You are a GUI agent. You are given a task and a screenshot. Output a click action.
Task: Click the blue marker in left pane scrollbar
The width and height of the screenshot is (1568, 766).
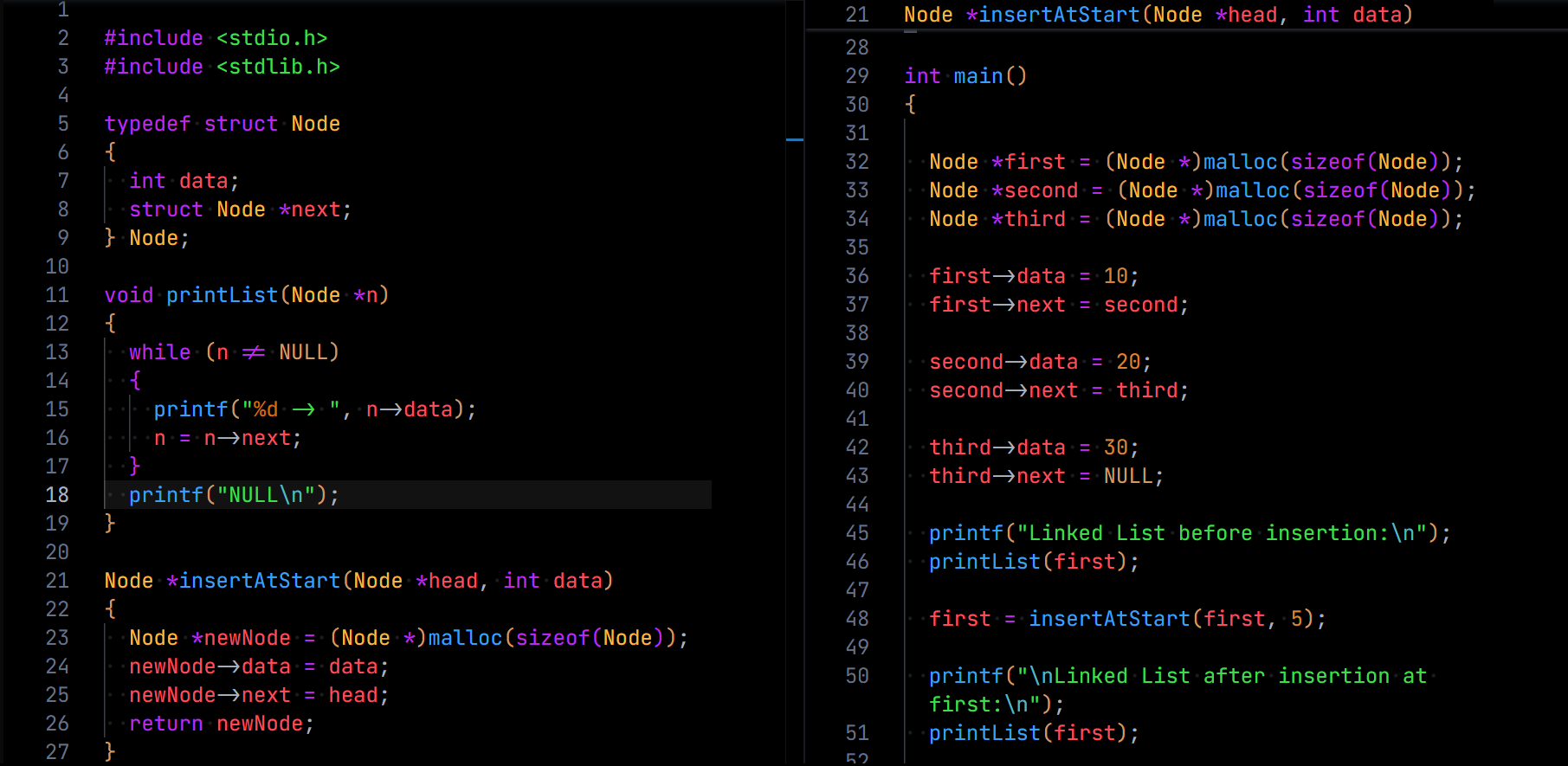click(x=795, y=139)
